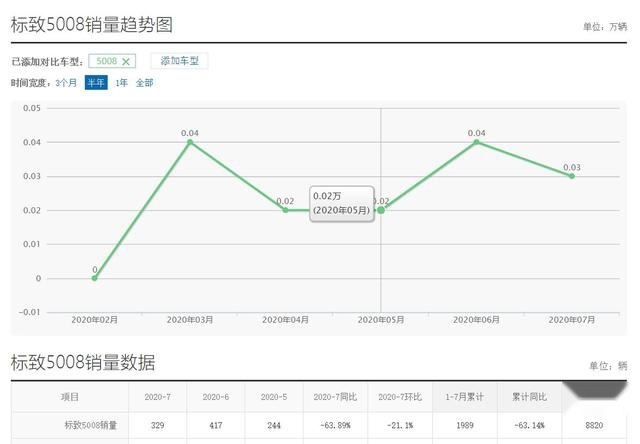640x444 pixels.
Task: Click the highlighted 2020年05月 data point
Action: point(381,210)
